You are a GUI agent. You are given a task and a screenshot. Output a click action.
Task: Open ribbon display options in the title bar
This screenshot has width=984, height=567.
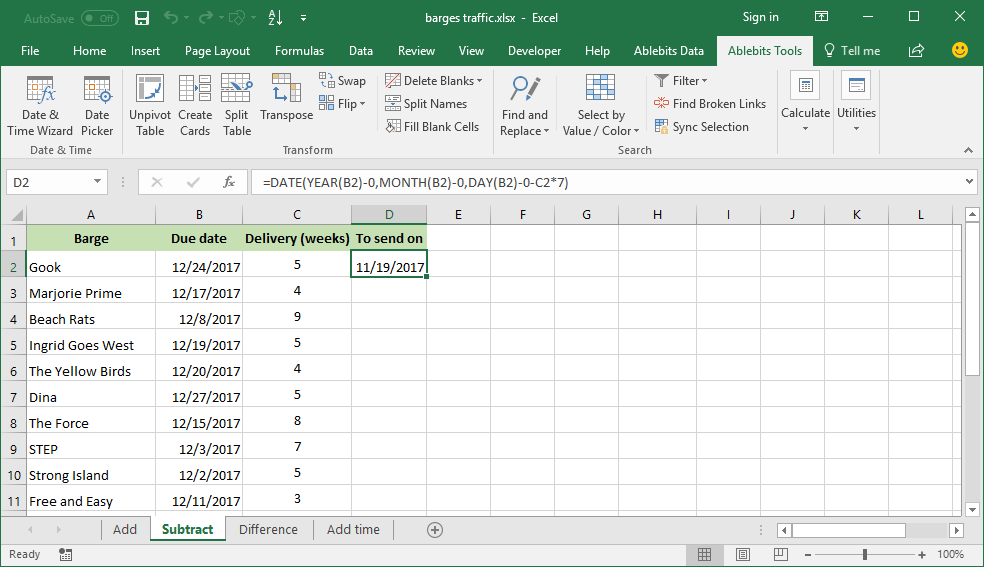tap(821, 17)
